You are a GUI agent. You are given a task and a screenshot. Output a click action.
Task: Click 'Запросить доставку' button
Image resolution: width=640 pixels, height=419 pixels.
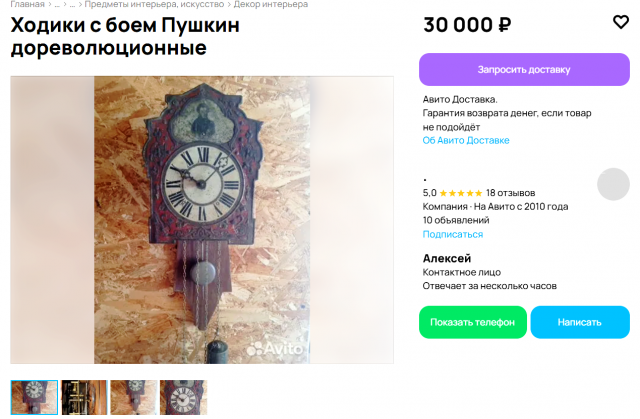(524, 70)
